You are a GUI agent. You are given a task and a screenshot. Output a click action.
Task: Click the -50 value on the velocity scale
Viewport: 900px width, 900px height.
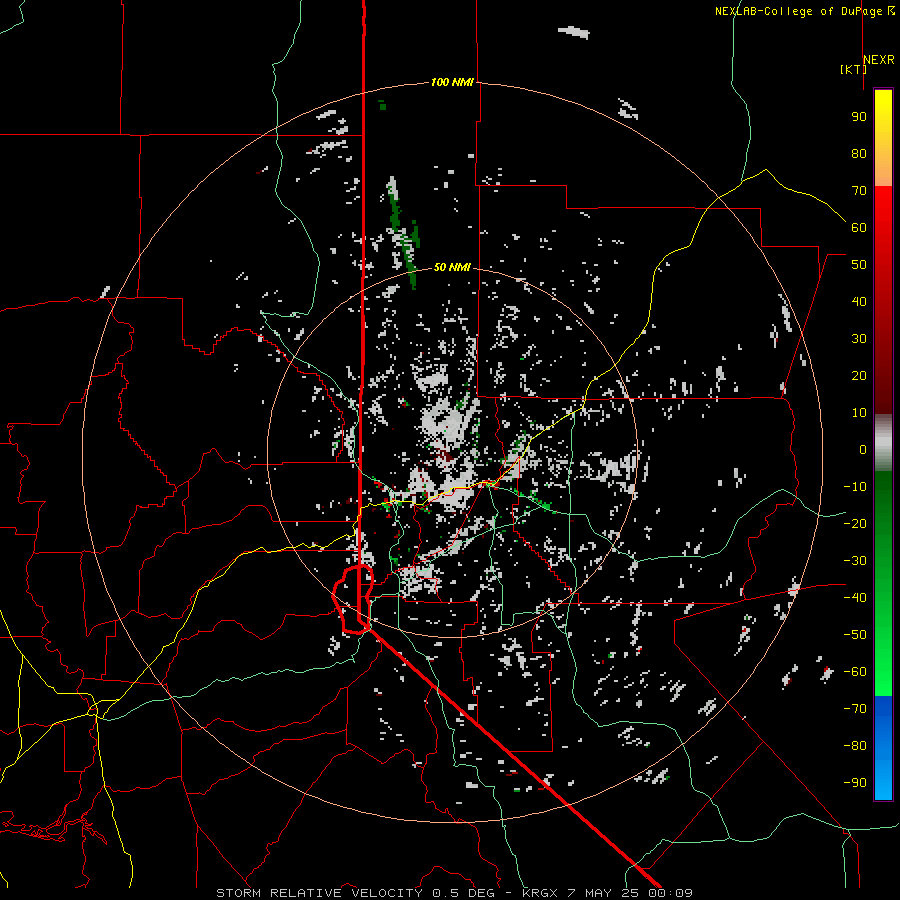(x=855, y=634)
